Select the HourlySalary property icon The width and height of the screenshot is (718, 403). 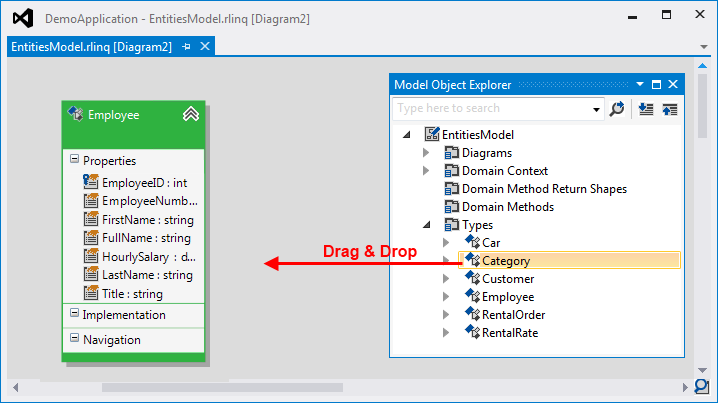click(x=91, y=256)
